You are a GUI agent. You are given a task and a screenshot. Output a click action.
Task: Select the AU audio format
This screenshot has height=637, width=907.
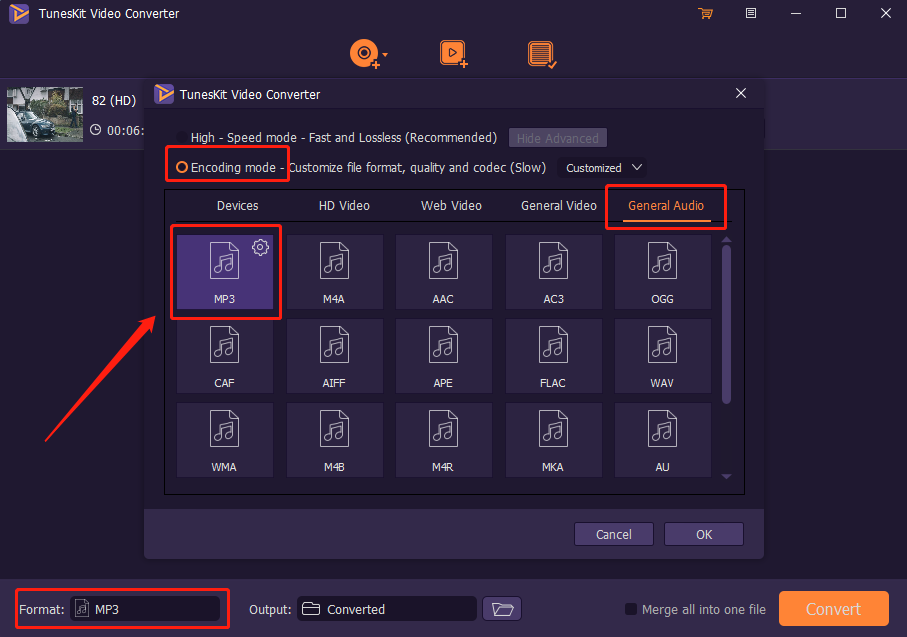click(x=663, y=440)
